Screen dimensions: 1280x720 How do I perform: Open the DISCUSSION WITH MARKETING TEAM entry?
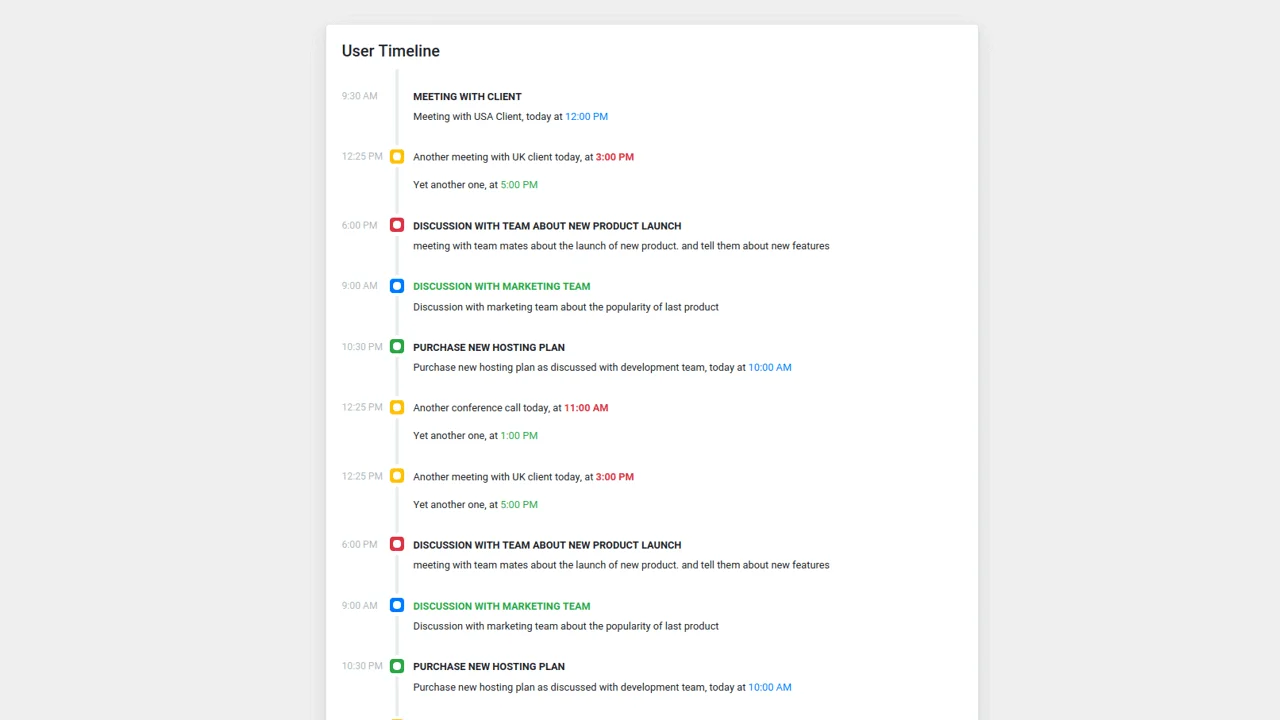tap(501, 286)
